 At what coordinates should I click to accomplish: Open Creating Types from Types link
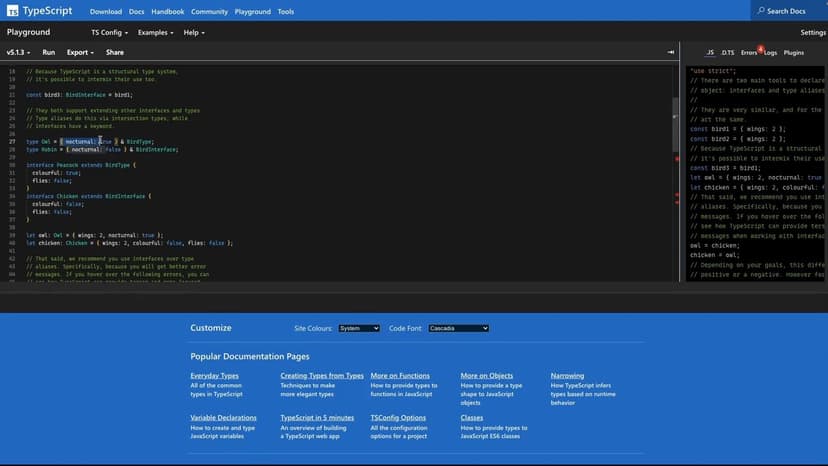click(322, 376)
